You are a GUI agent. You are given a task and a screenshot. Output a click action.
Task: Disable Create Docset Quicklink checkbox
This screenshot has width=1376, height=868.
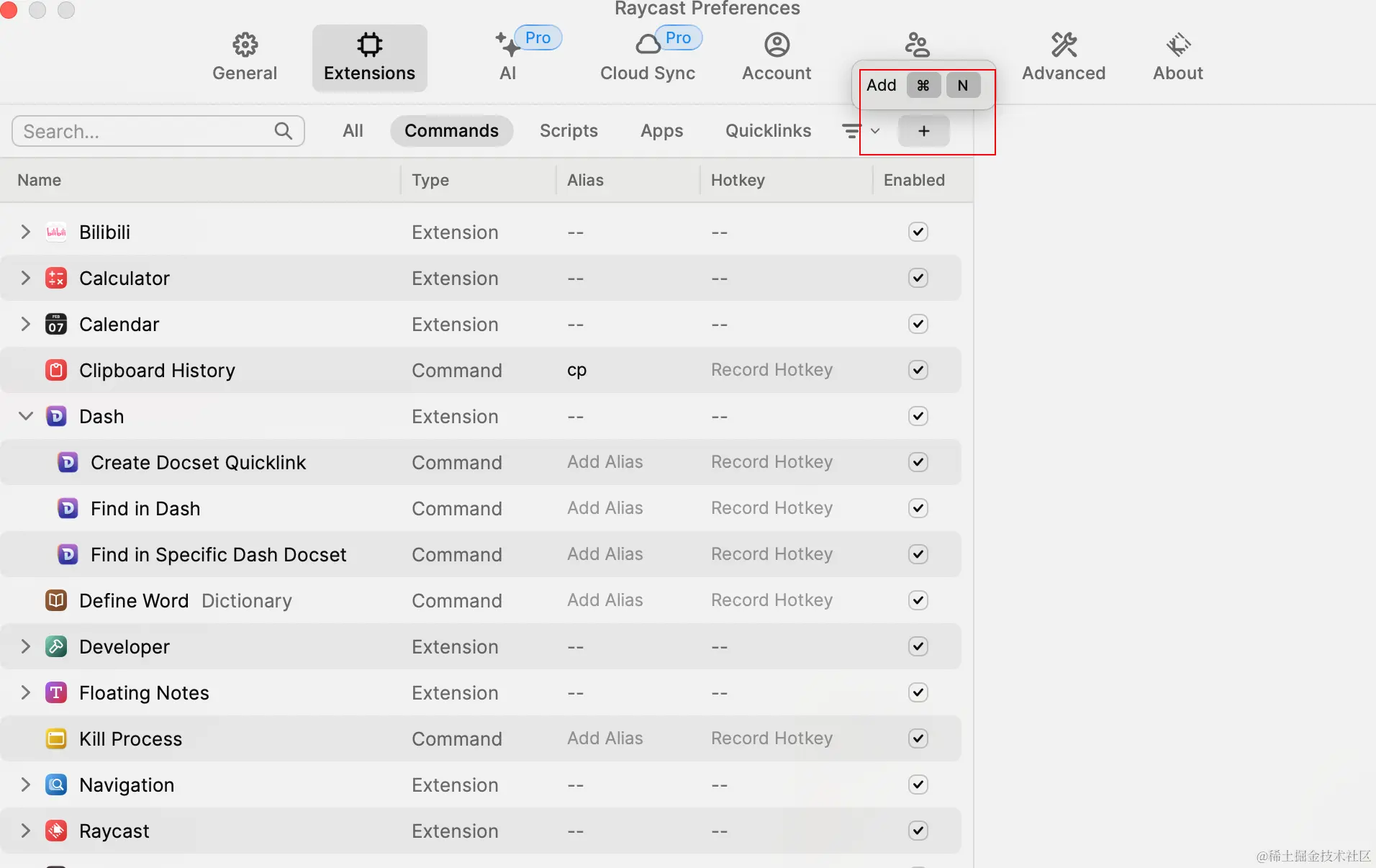(918, 462)
